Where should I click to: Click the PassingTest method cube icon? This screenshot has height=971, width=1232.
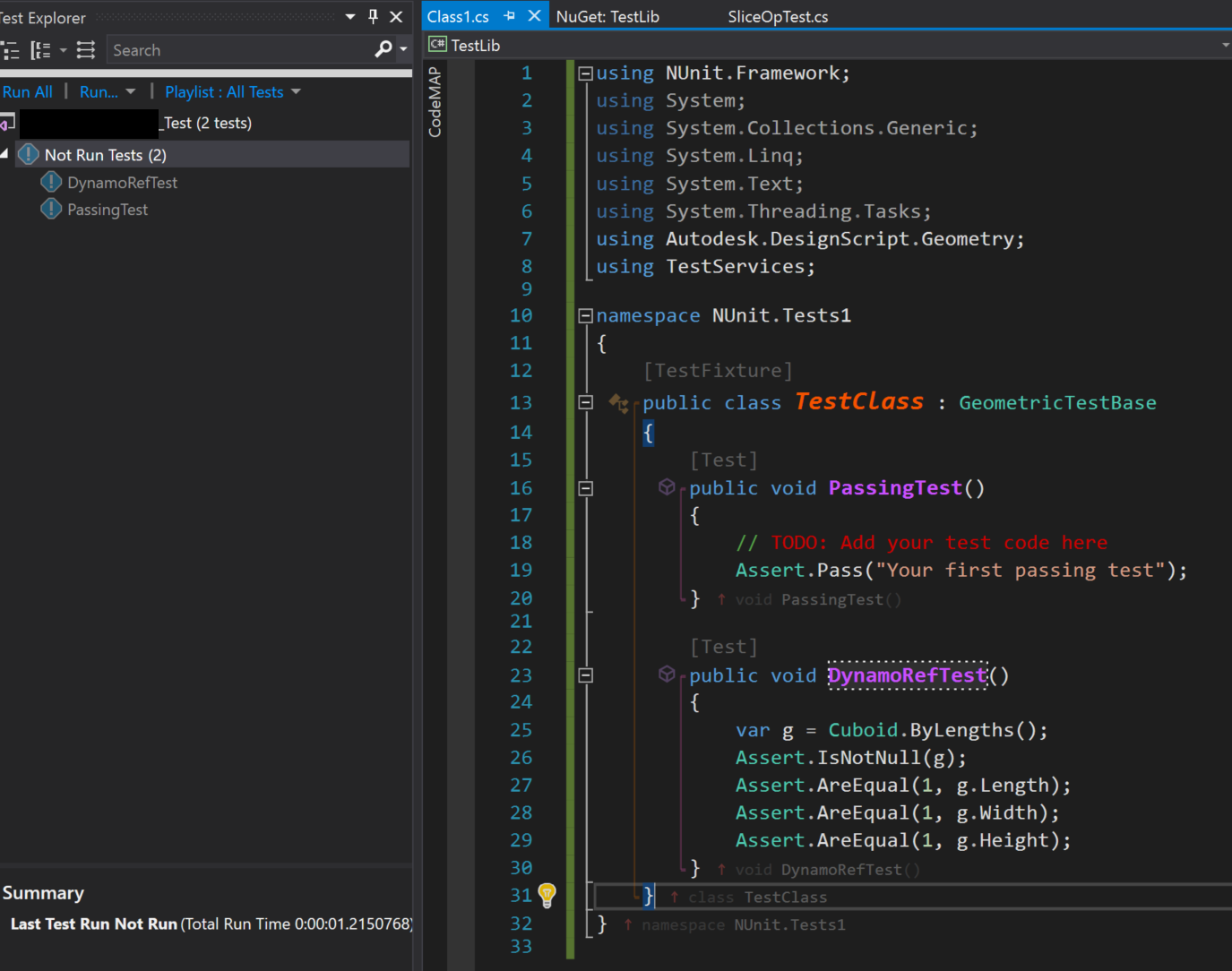(667, 486)
